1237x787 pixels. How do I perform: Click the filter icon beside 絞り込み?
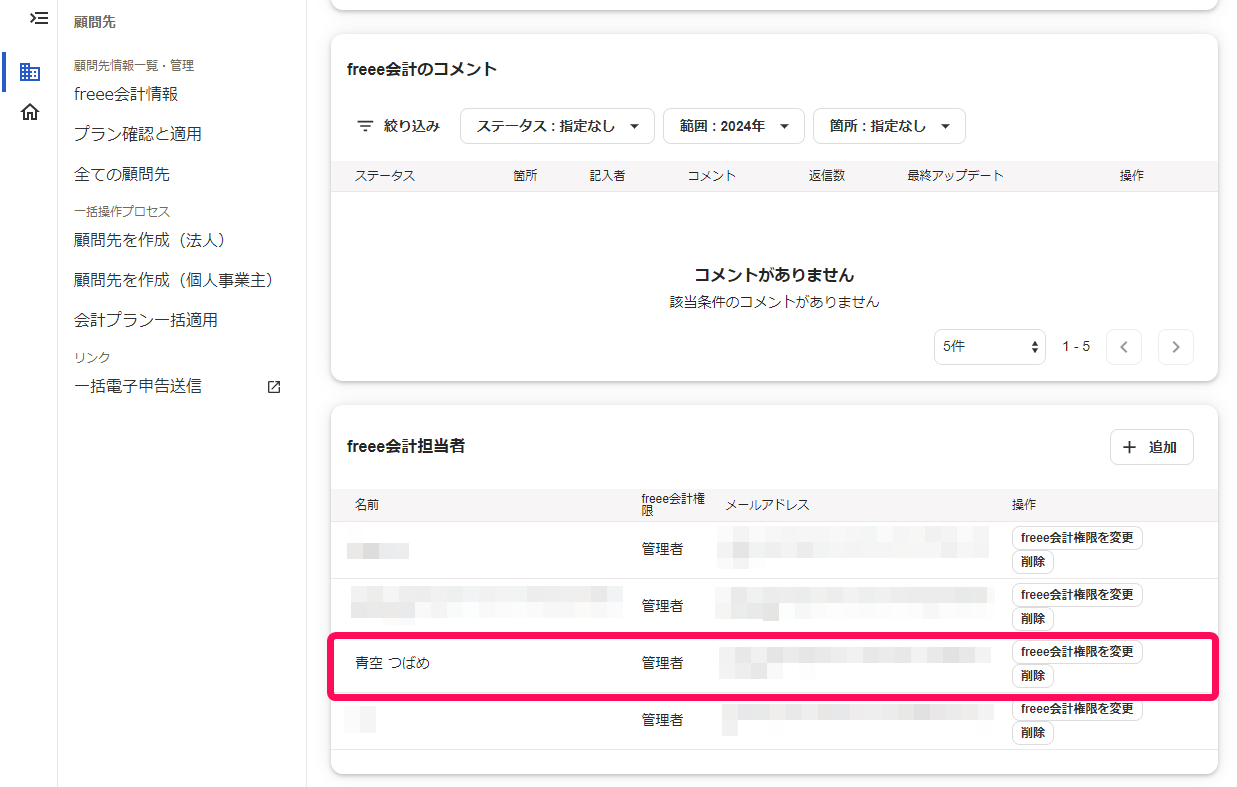[x=365, y=126]
